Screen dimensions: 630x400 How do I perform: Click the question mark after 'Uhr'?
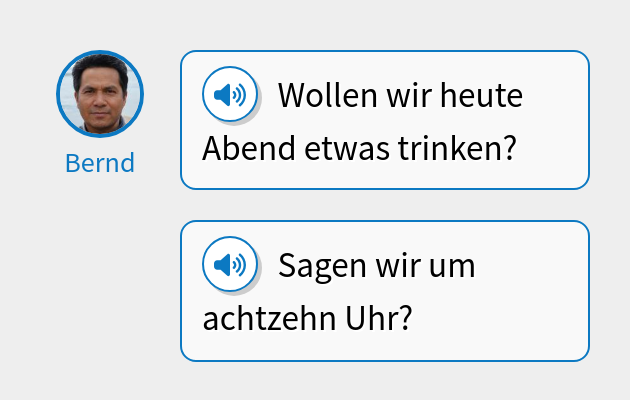click(405, 320)
